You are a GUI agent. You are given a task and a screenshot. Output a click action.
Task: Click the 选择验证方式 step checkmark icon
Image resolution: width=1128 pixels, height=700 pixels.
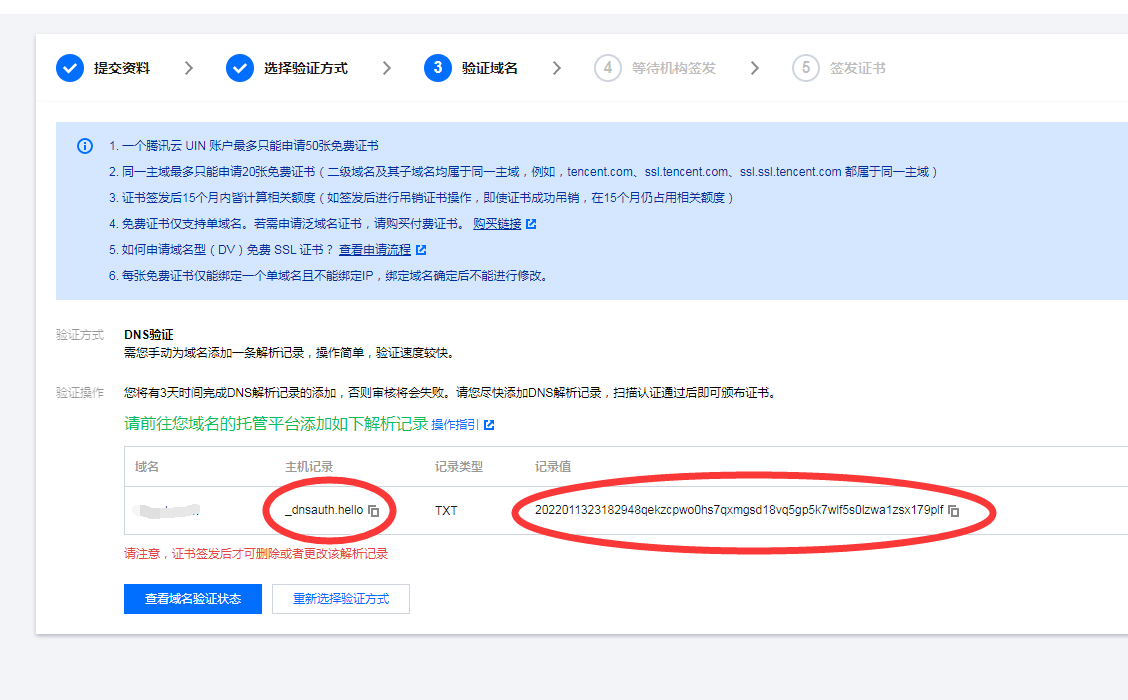click(x=240, y=68)
